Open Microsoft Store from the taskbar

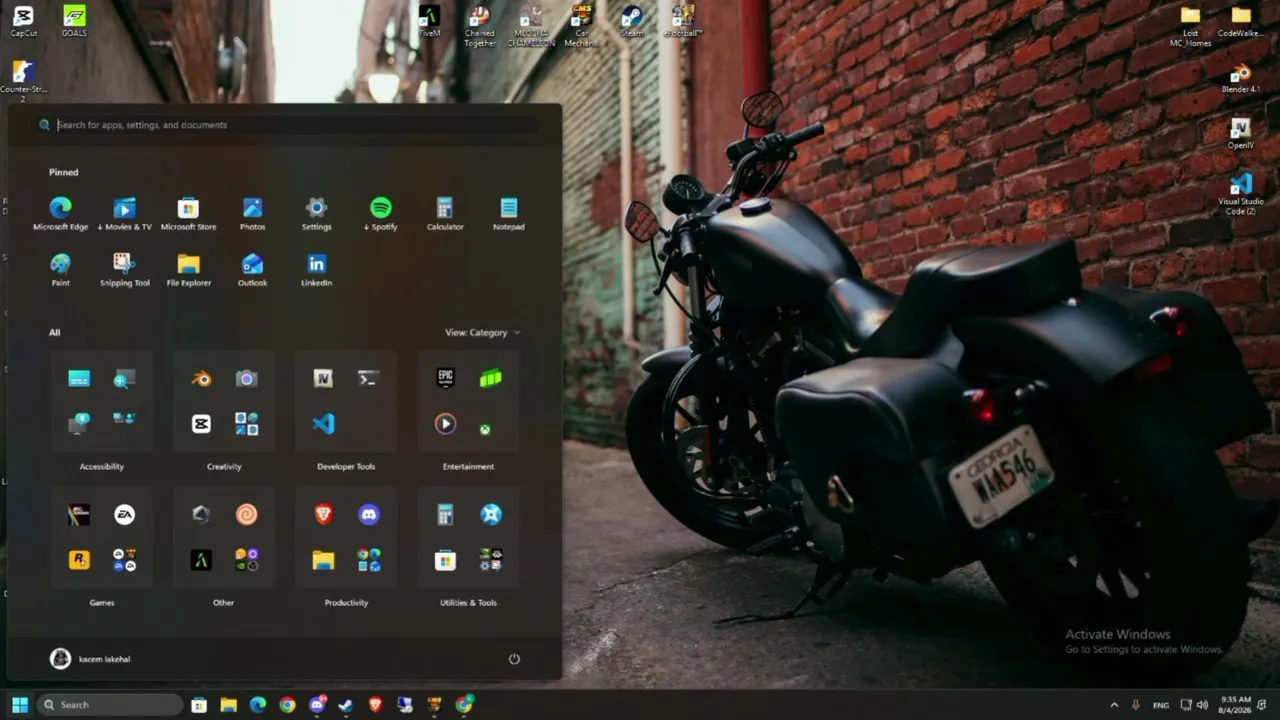(x=199, y=705)
